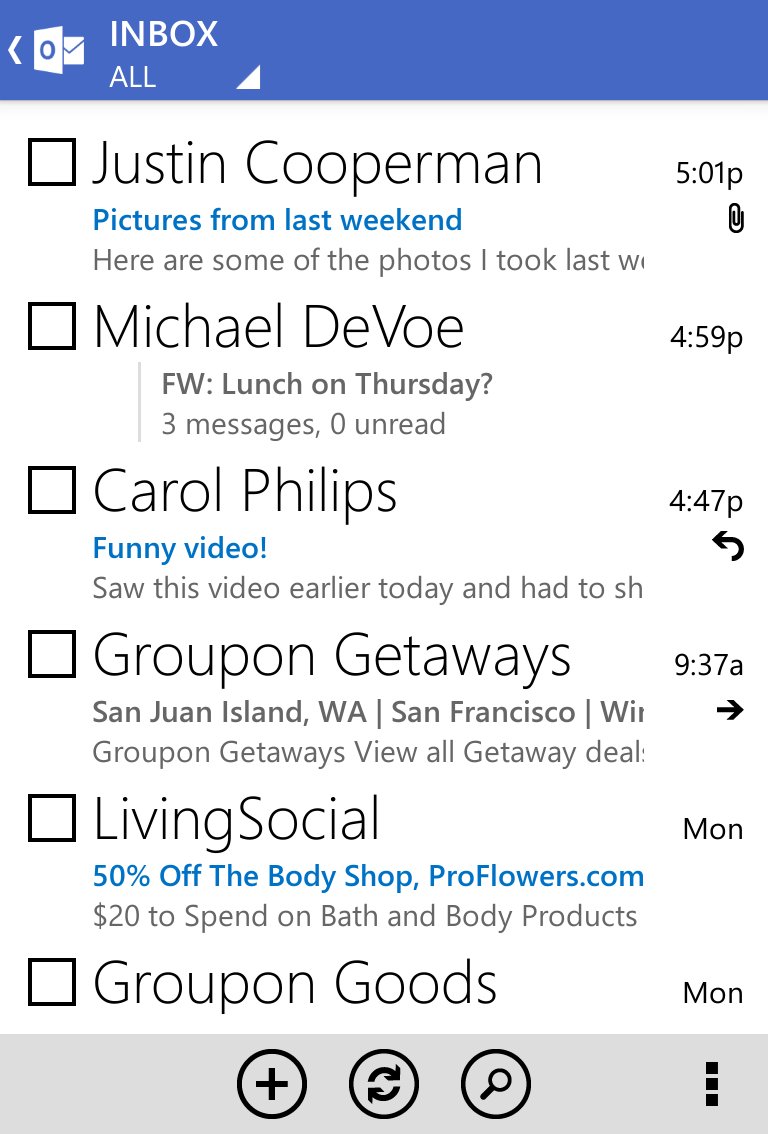This screenshot has height=1134, width=768.
Task: Click the Outlook logo icon
Action: point(59,50)
